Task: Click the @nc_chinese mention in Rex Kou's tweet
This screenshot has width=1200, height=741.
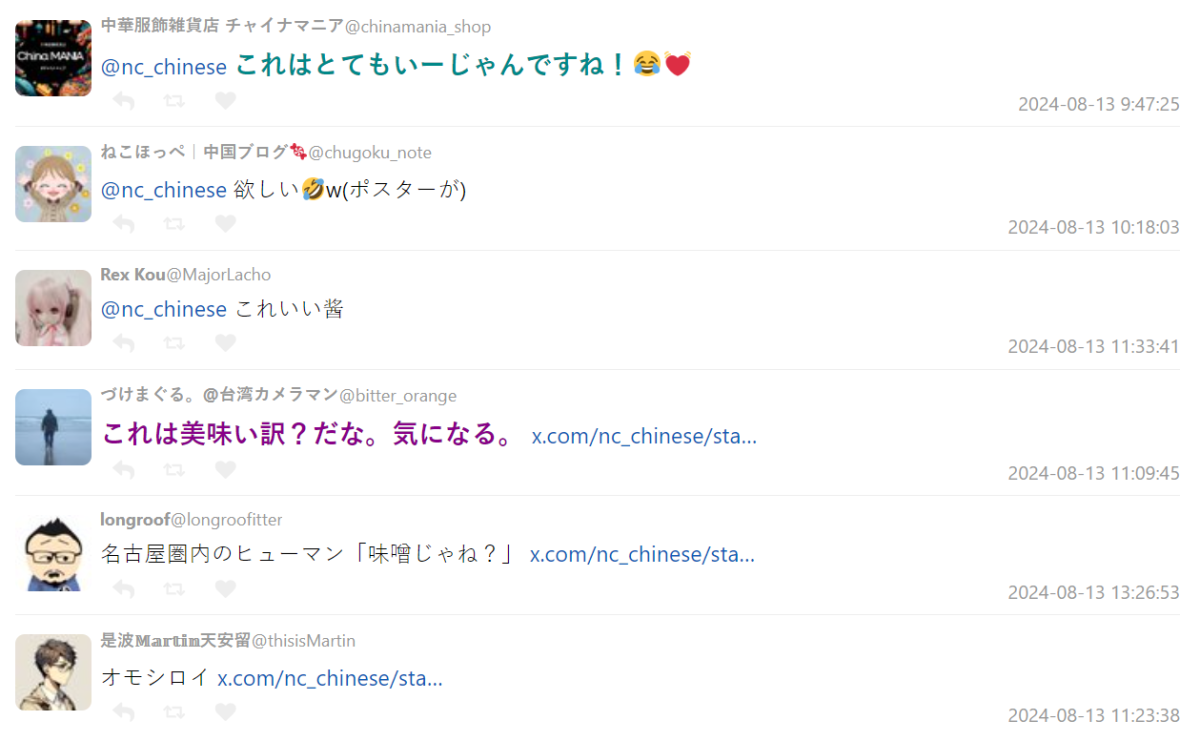Action: tap(164, 310)
